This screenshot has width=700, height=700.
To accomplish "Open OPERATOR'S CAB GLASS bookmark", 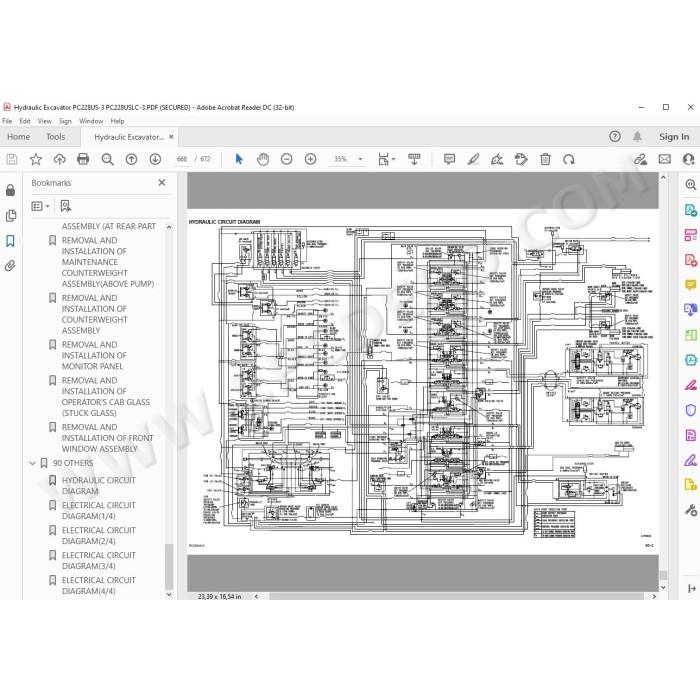I will click(x=106, y=396).
